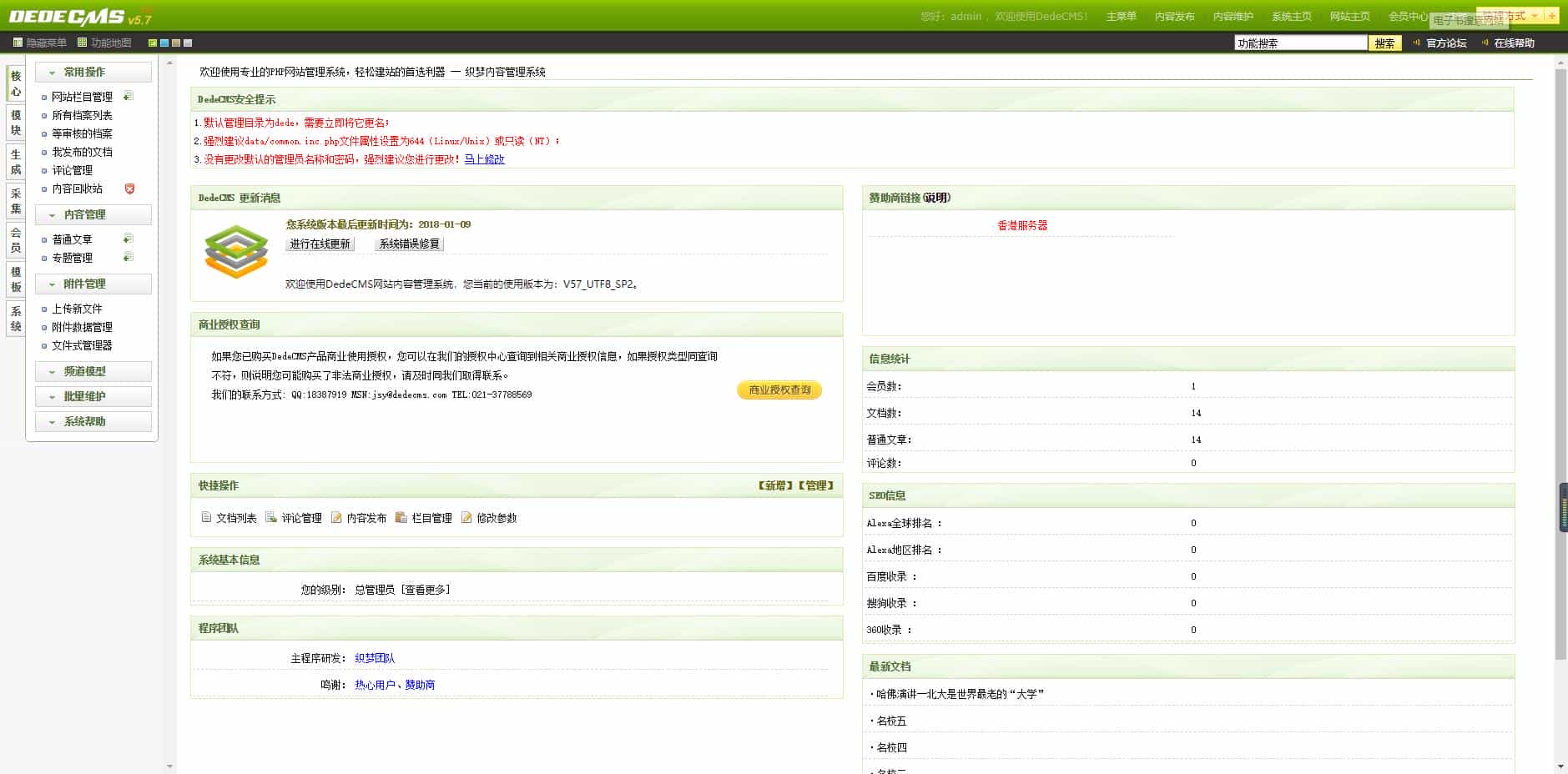Switch to the 模块 side tab
This screenshot has height=774, width=1568.
click(x=16, y=123)
